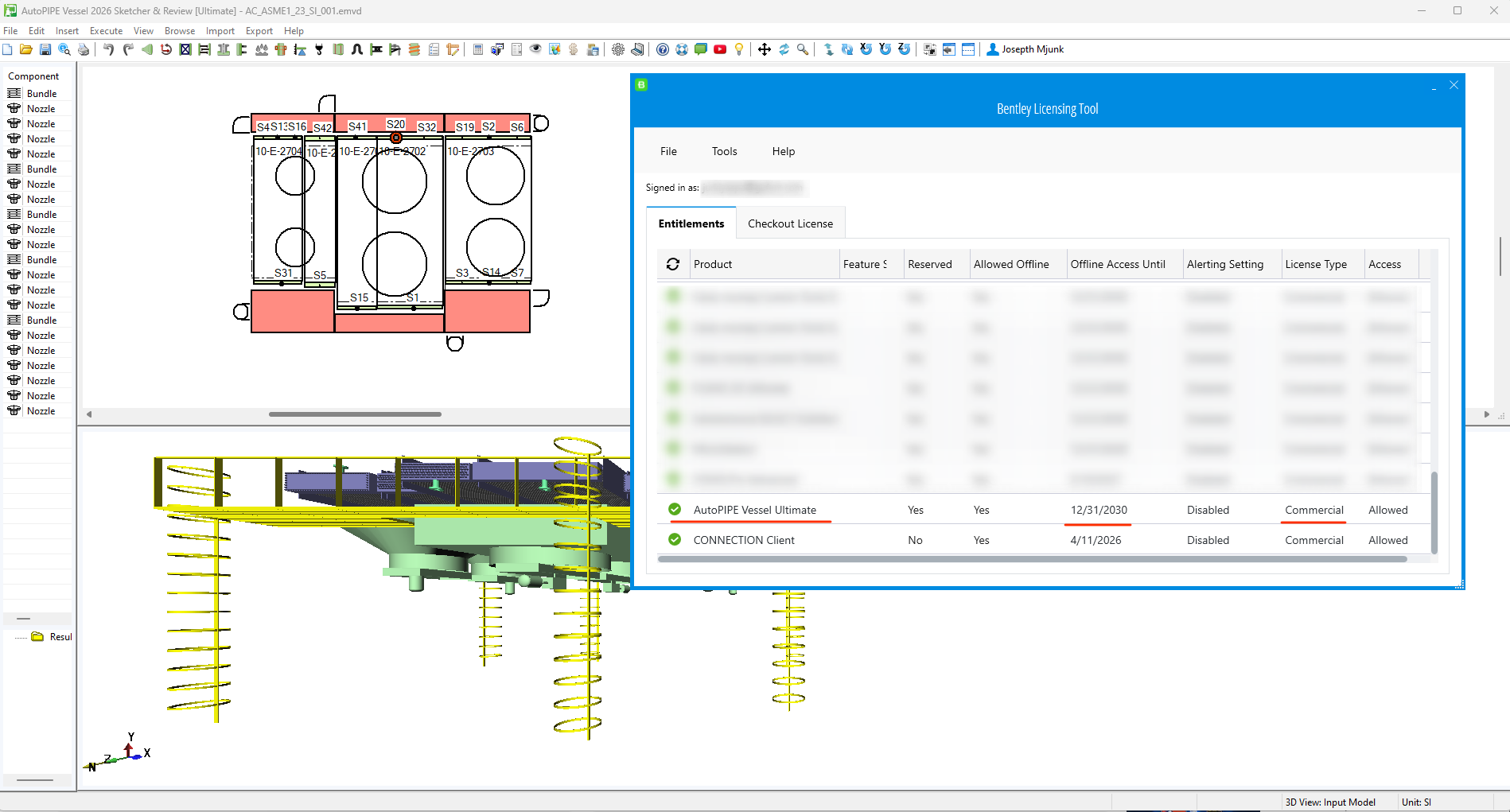Click the Print icon in the toolbar
The width and height of the screenshot is (1510, 812).
[x=84, y=49]
